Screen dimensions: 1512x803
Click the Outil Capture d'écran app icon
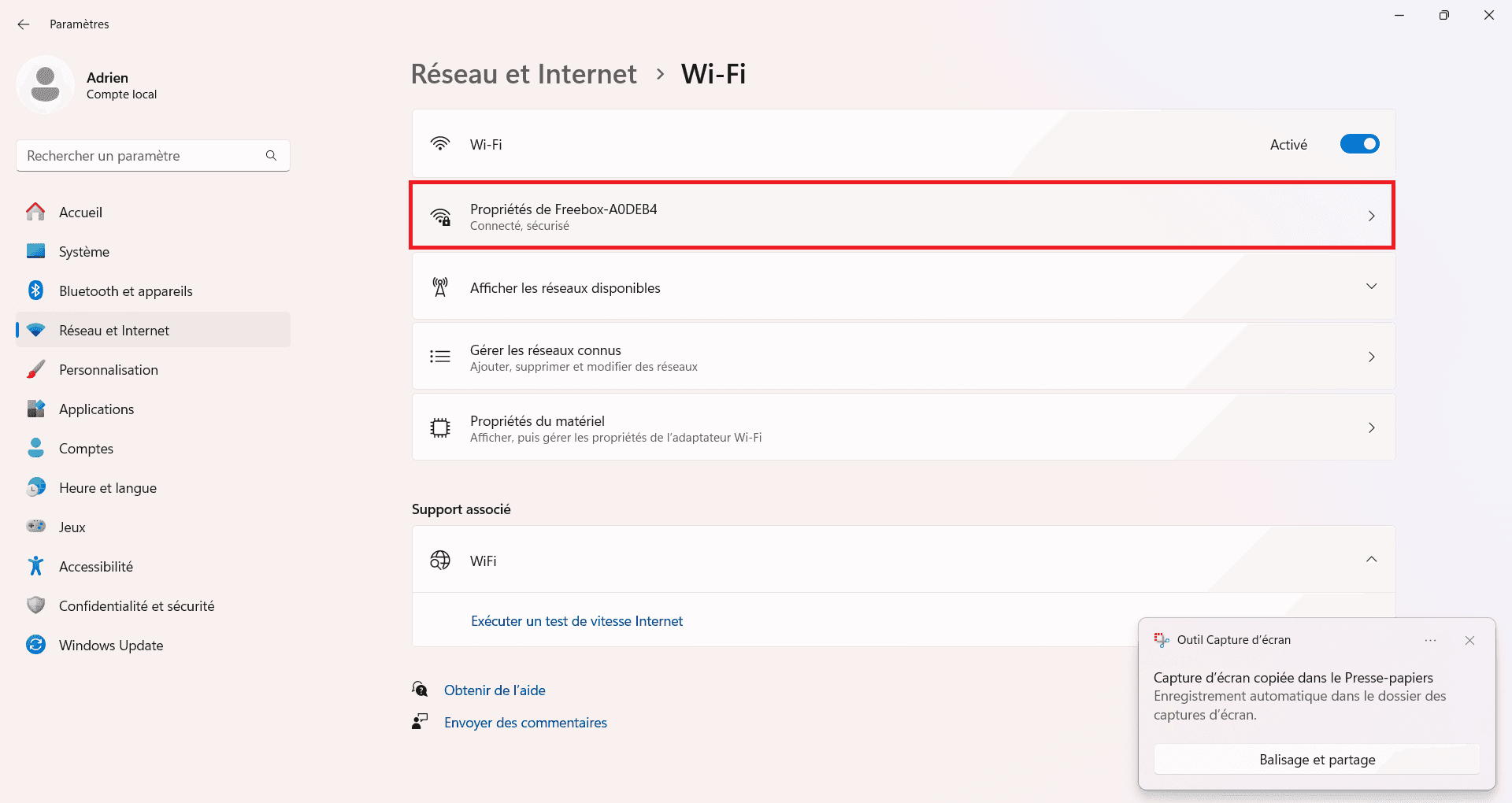(x=1162, y=640)
